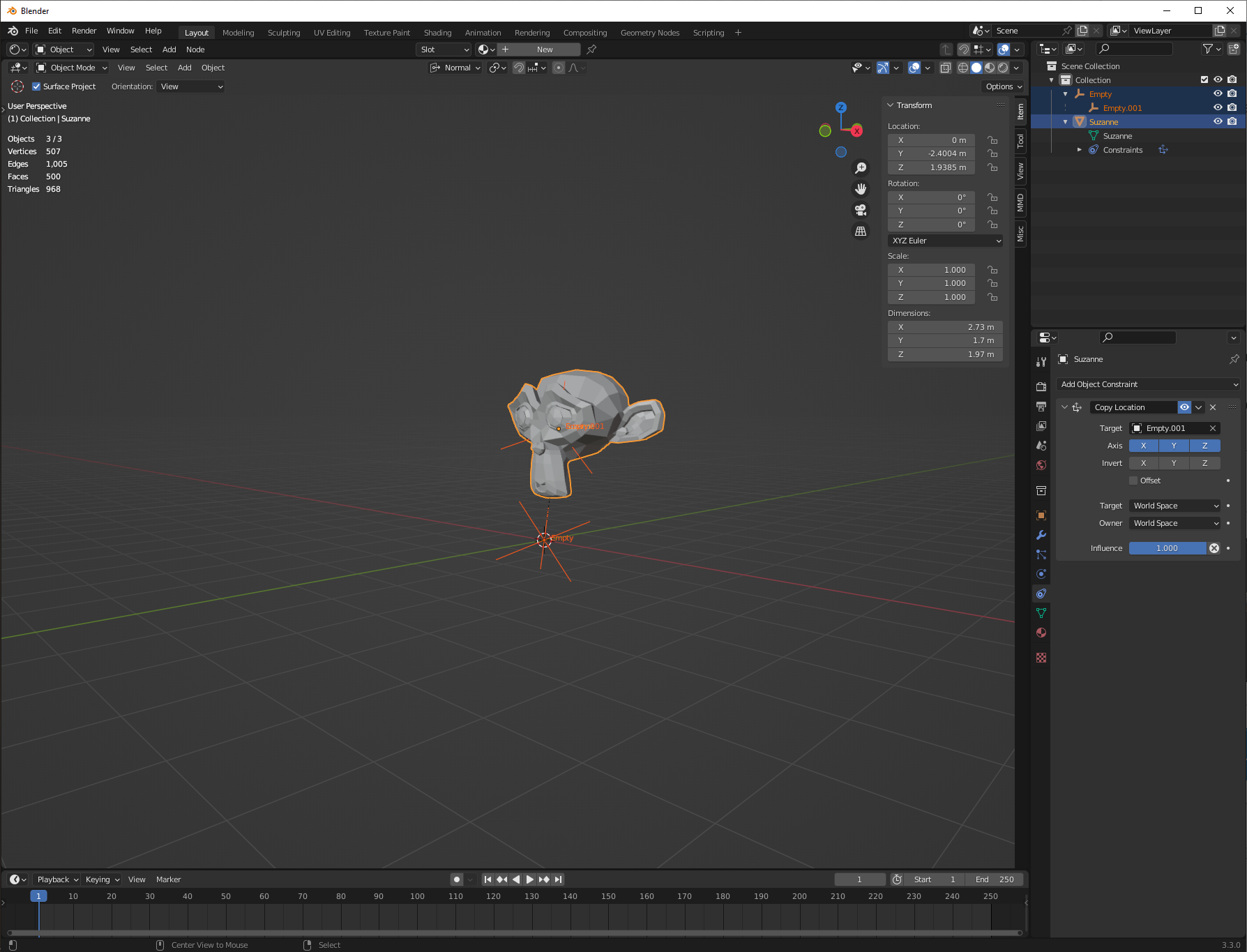Open the Modifiers wrench tab icon
1247x952 pixels.
[x=1041, y=535]
